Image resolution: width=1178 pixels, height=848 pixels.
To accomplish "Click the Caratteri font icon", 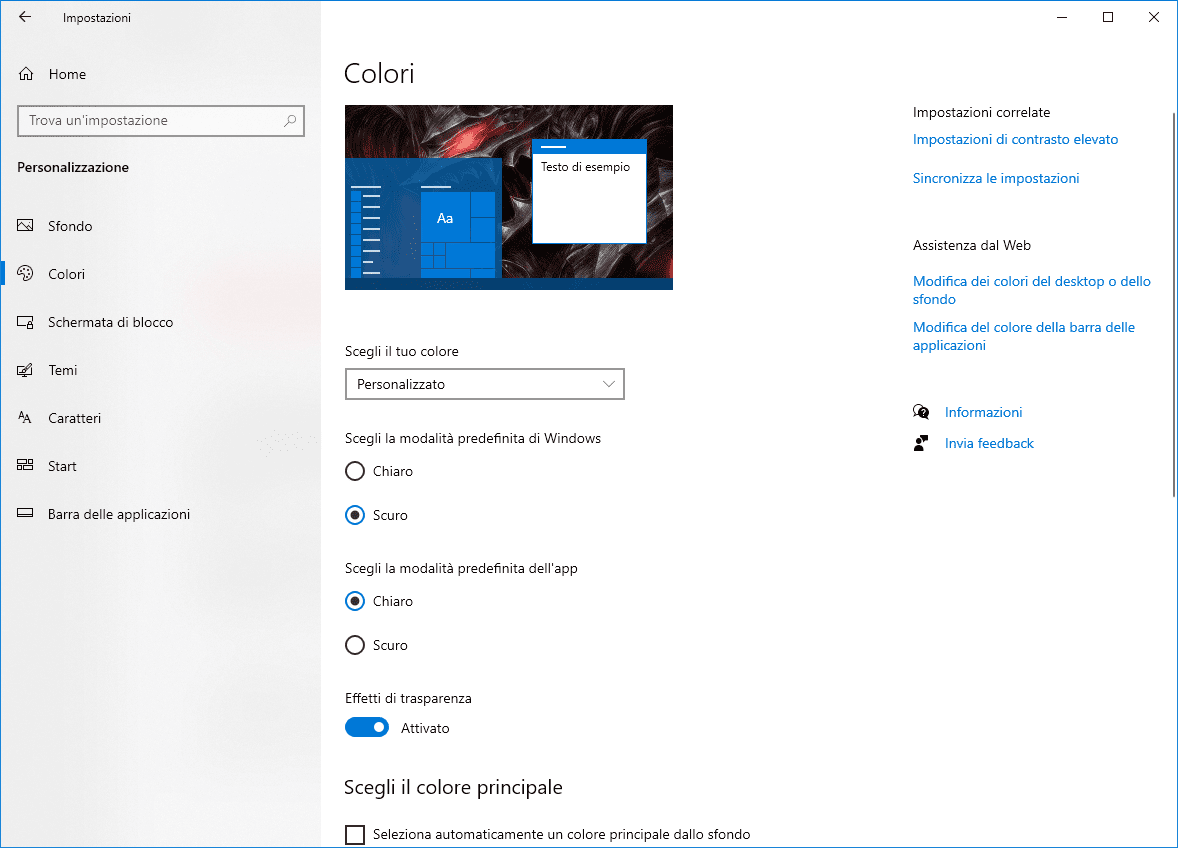I will 26,418.
